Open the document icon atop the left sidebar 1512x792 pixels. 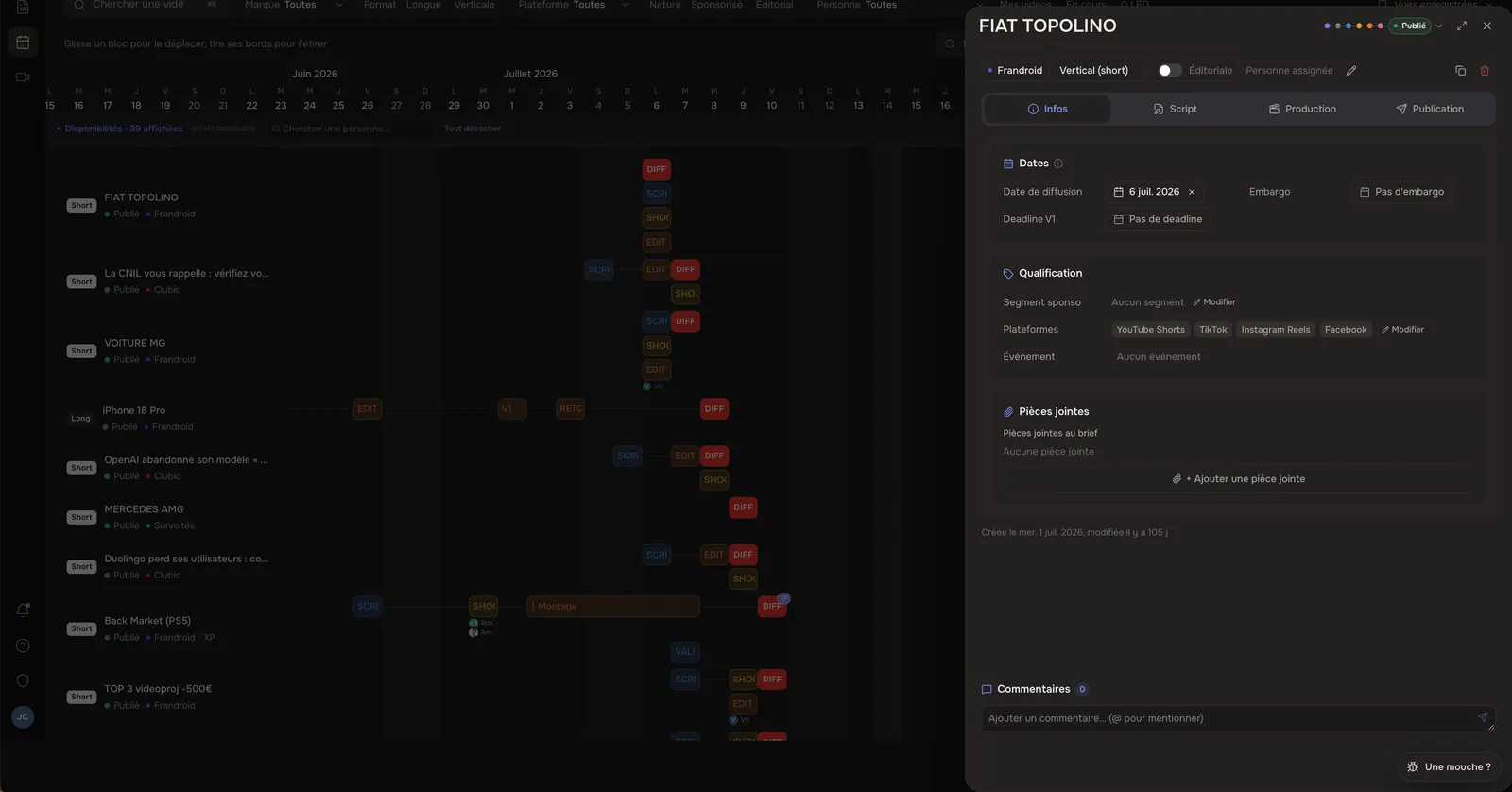(23, 7)
